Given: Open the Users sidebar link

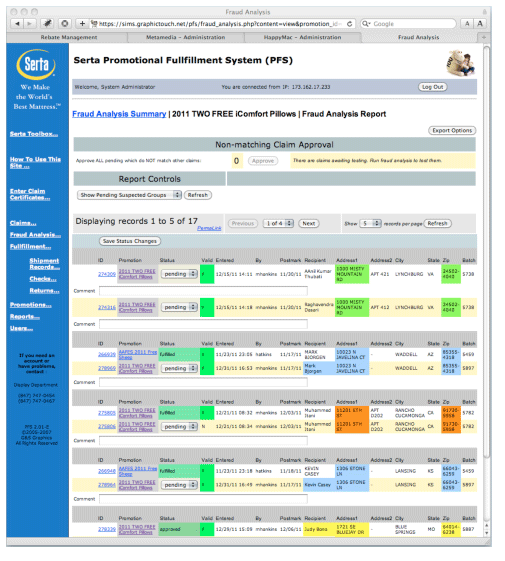Looking at the screenshot, I should [x=21, y=328].
